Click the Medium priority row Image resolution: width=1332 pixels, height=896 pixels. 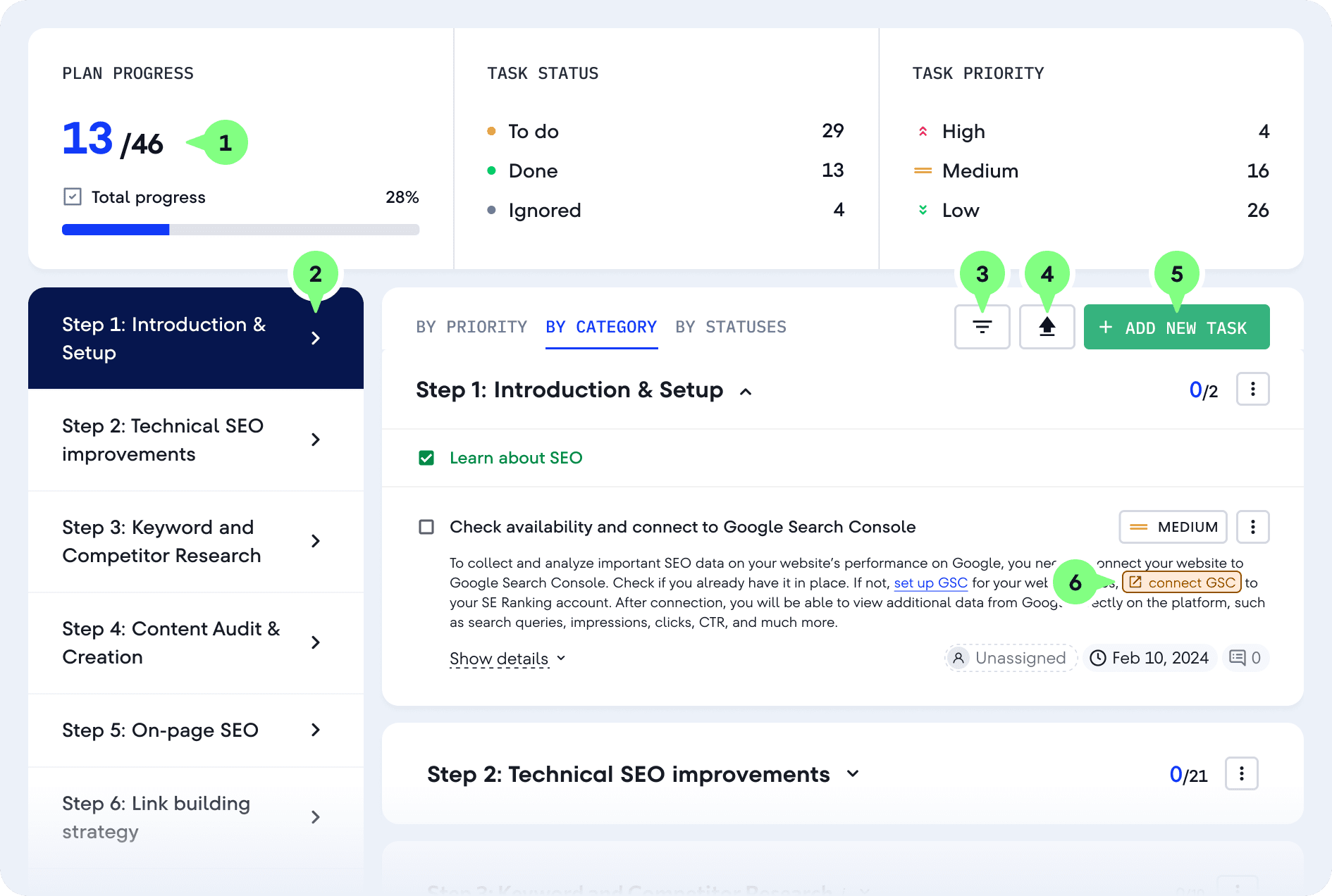pos(1091,170)
